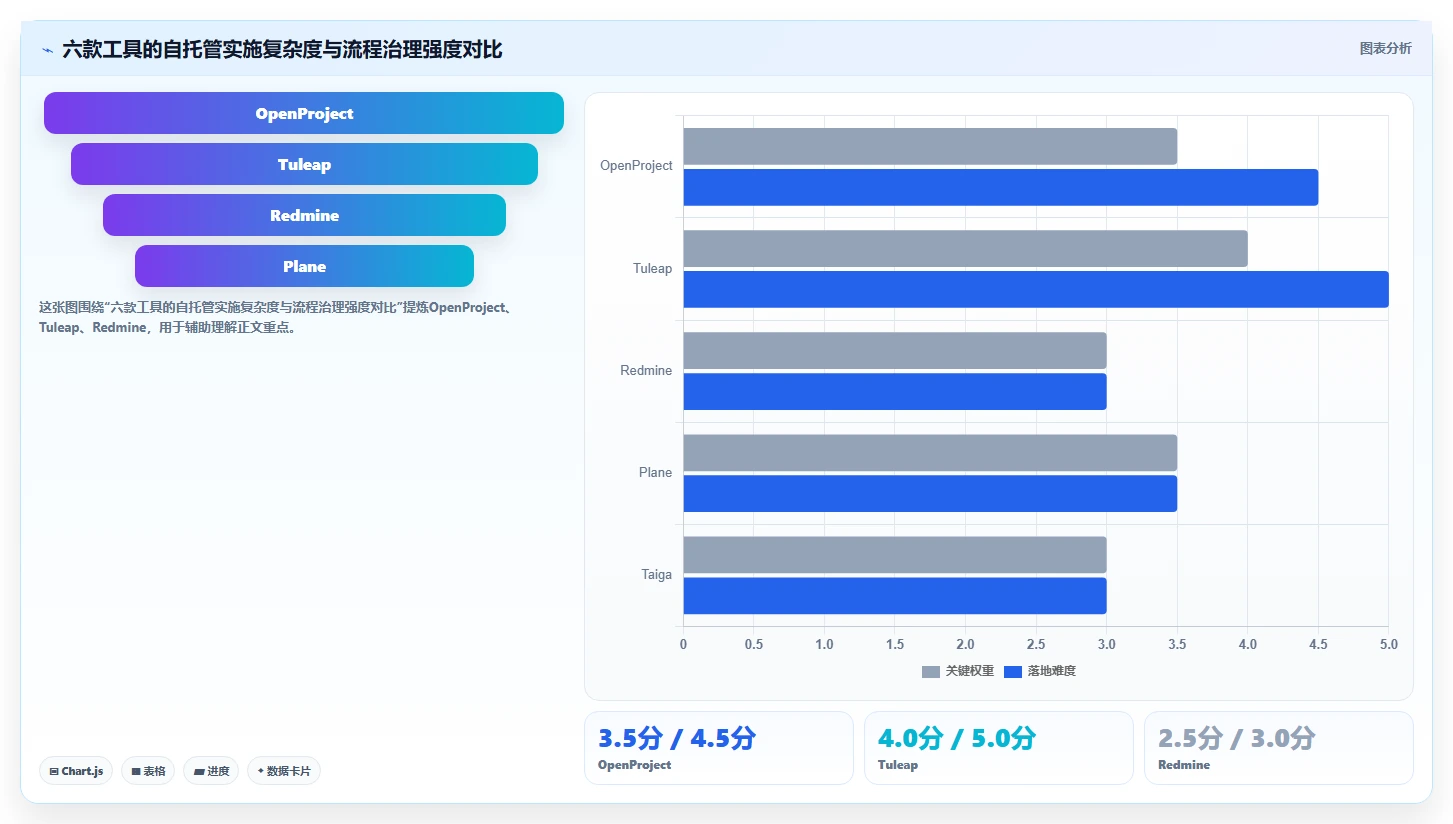1453x824 pixels.
Task: Click the 图表分析 label in the header
Action: (1385, 48)
